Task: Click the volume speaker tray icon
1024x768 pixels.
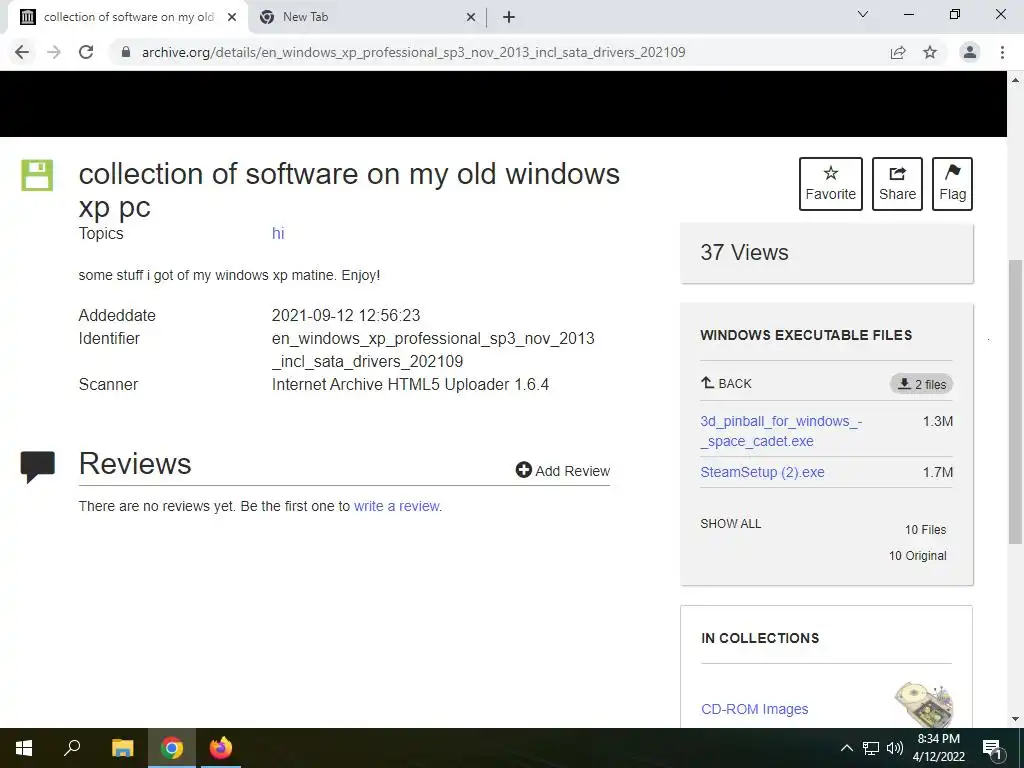Action: click(x=895, y=748)
